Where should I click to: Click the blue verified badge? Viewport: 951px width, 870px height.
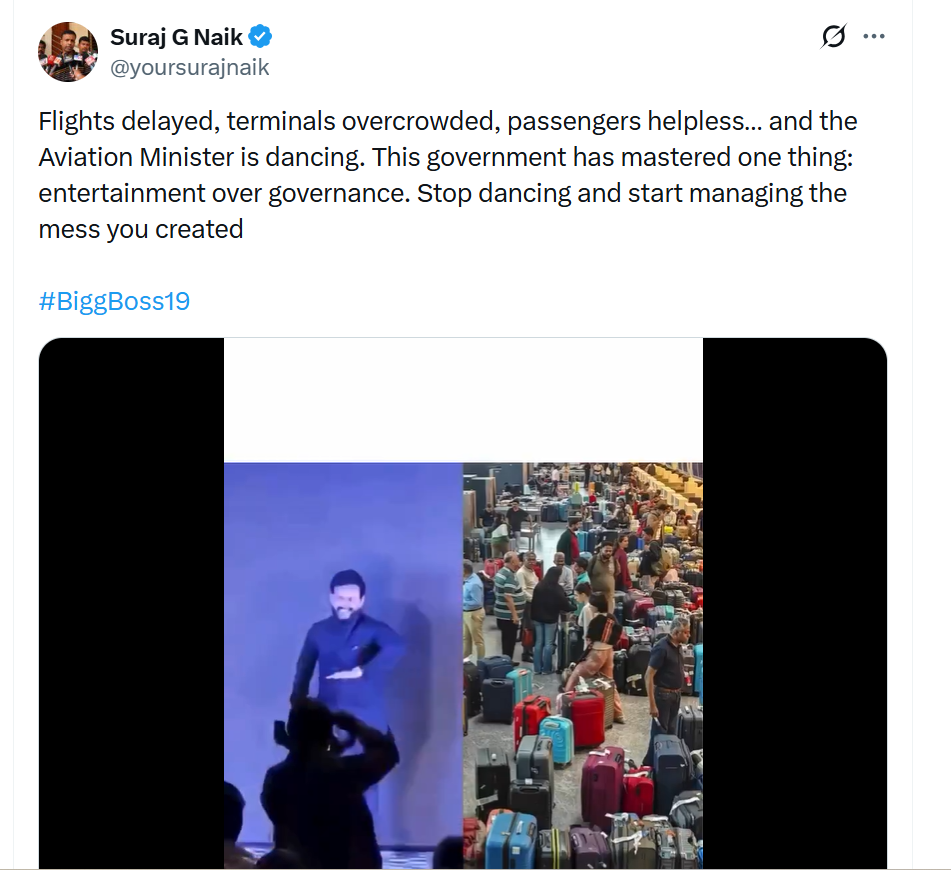(261, 38)
